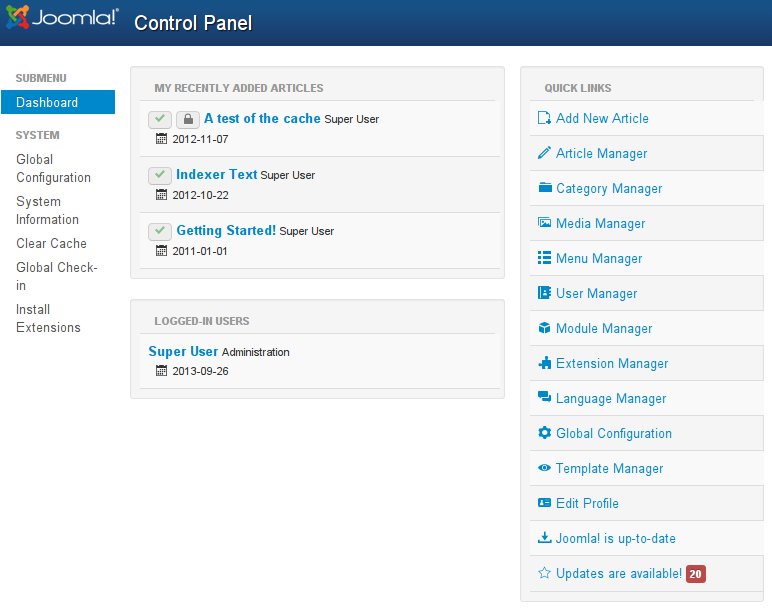Toggle published checkmark for A test of the cache

[160, 119]
